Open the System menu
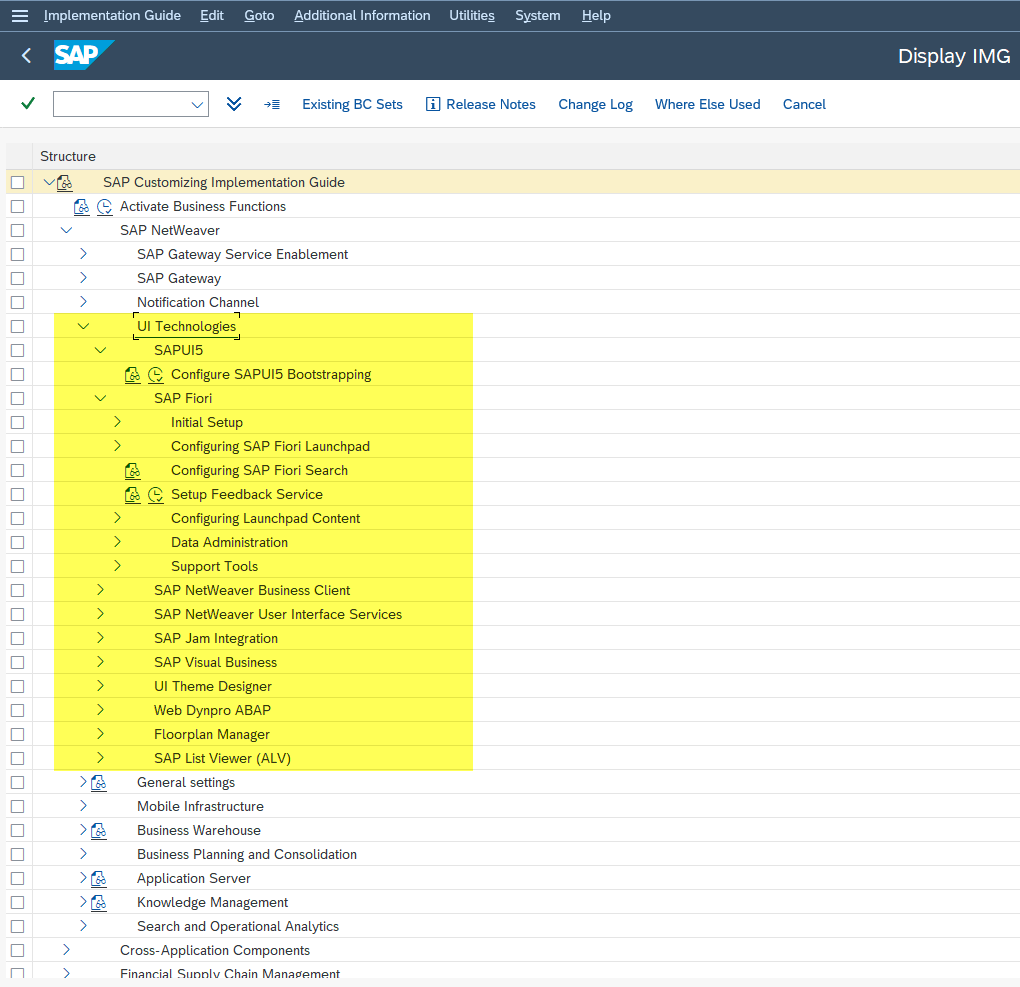Viewport: 1020px width, 987px height. click(x=537, y=16)
